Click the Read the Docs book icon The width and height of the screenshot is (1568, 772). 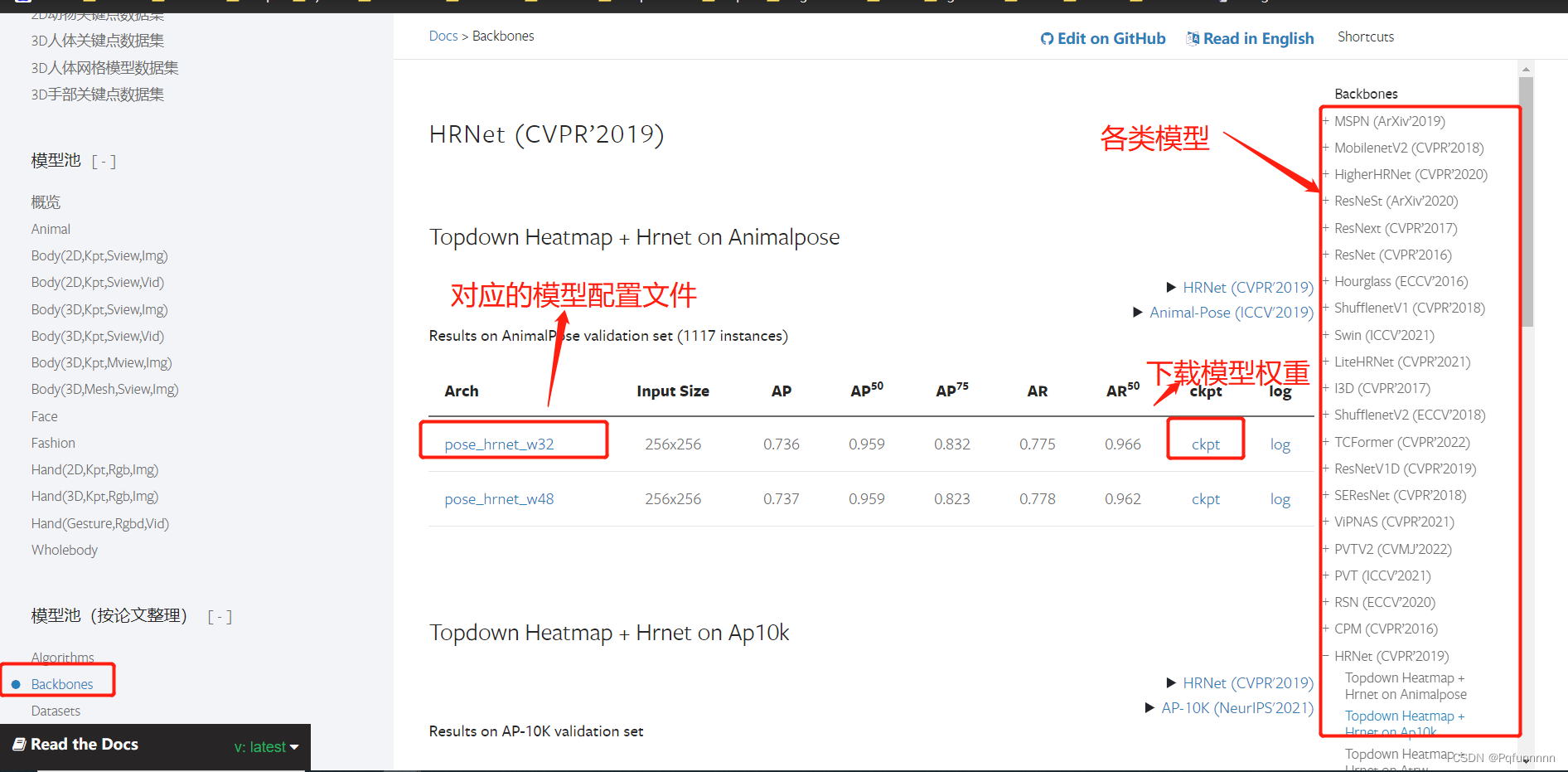tap(21, 744)
